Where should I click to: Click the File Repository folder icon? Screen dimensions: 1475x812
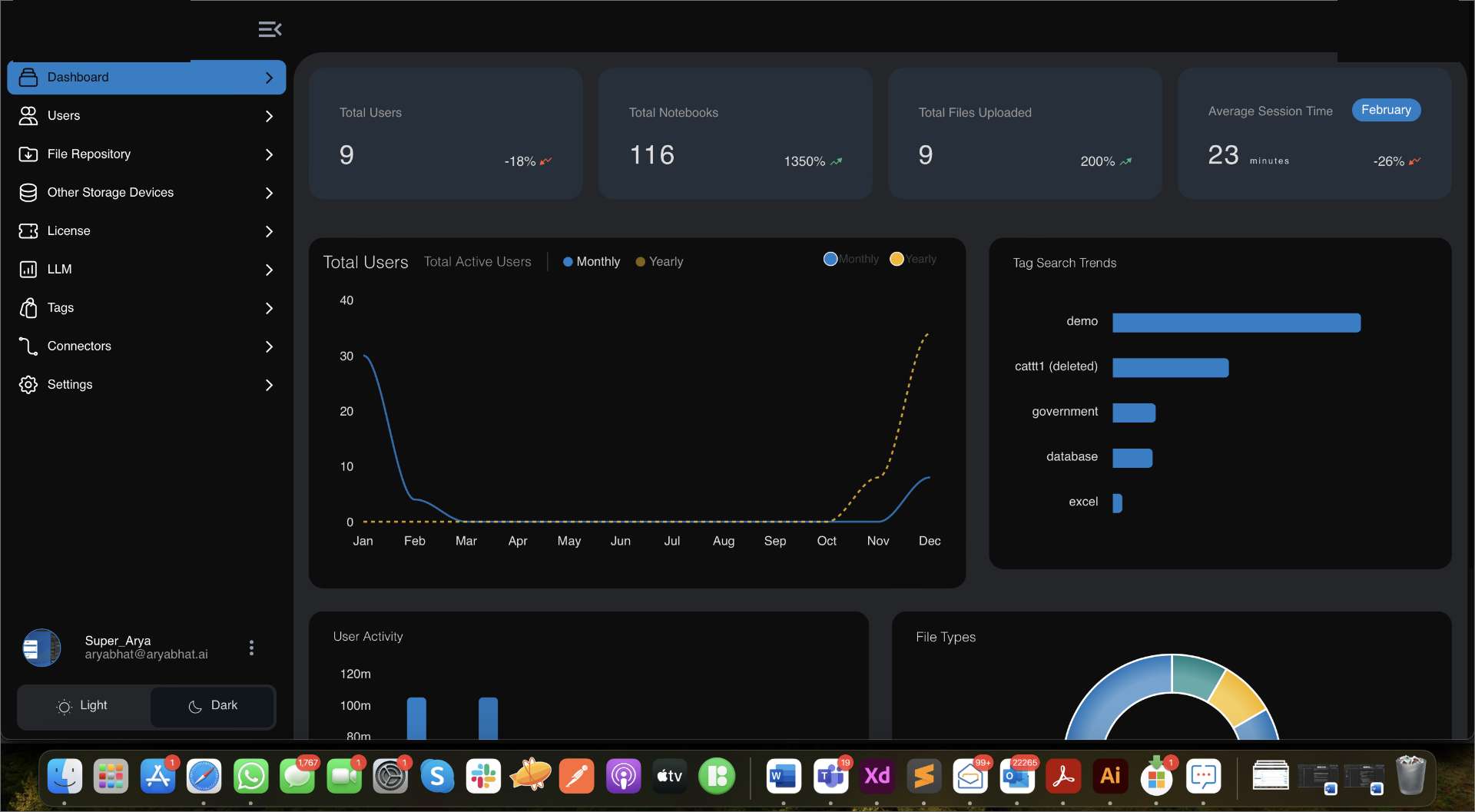(28, 154)
